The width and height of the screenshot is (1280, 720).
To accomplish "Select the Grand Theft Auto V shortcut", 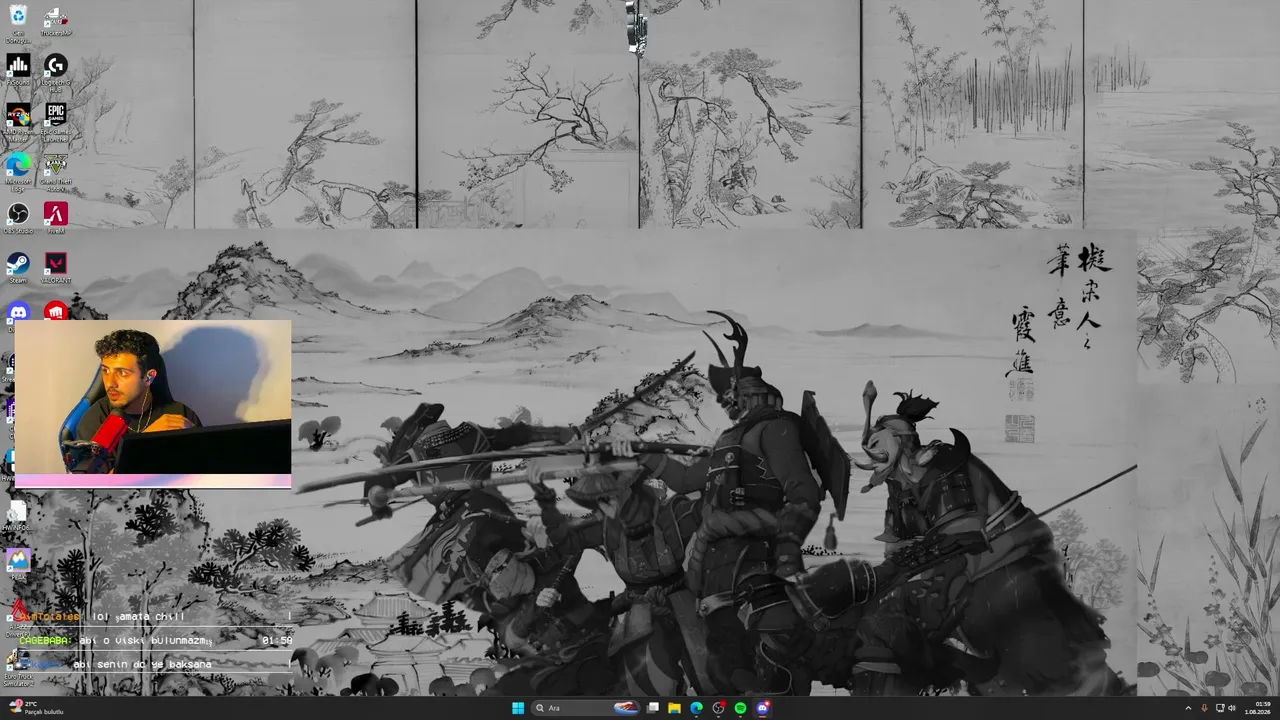I will tap(56, 171).
